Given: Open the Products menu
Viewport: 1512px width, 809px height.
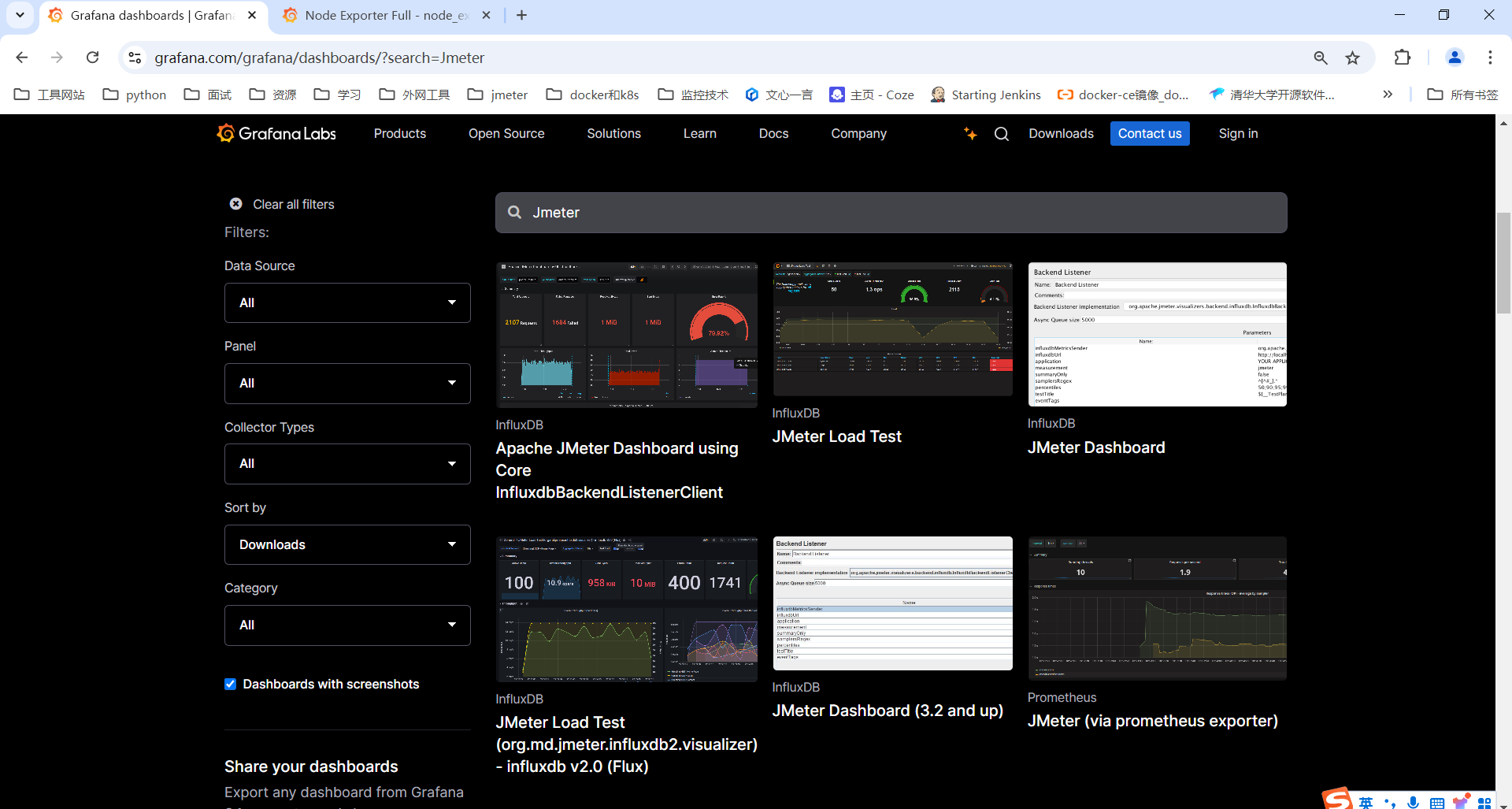Looking at the screenshot, I should tap(400, 133).
